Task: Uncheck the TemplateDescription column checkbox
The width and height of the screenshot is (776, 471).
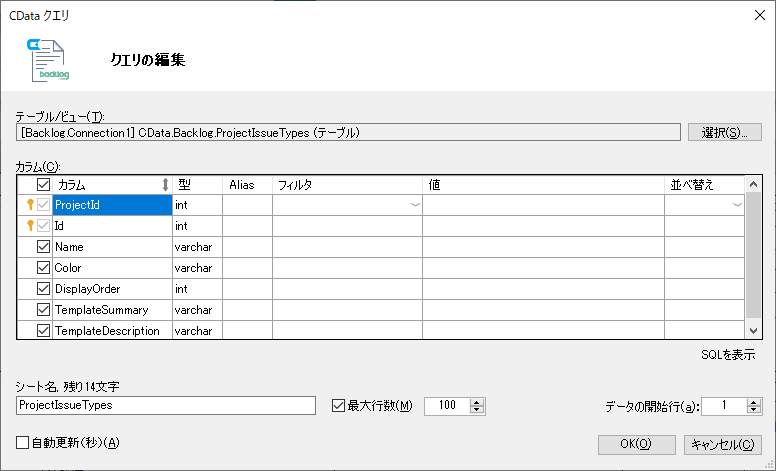Action: (x=44, y=330)
